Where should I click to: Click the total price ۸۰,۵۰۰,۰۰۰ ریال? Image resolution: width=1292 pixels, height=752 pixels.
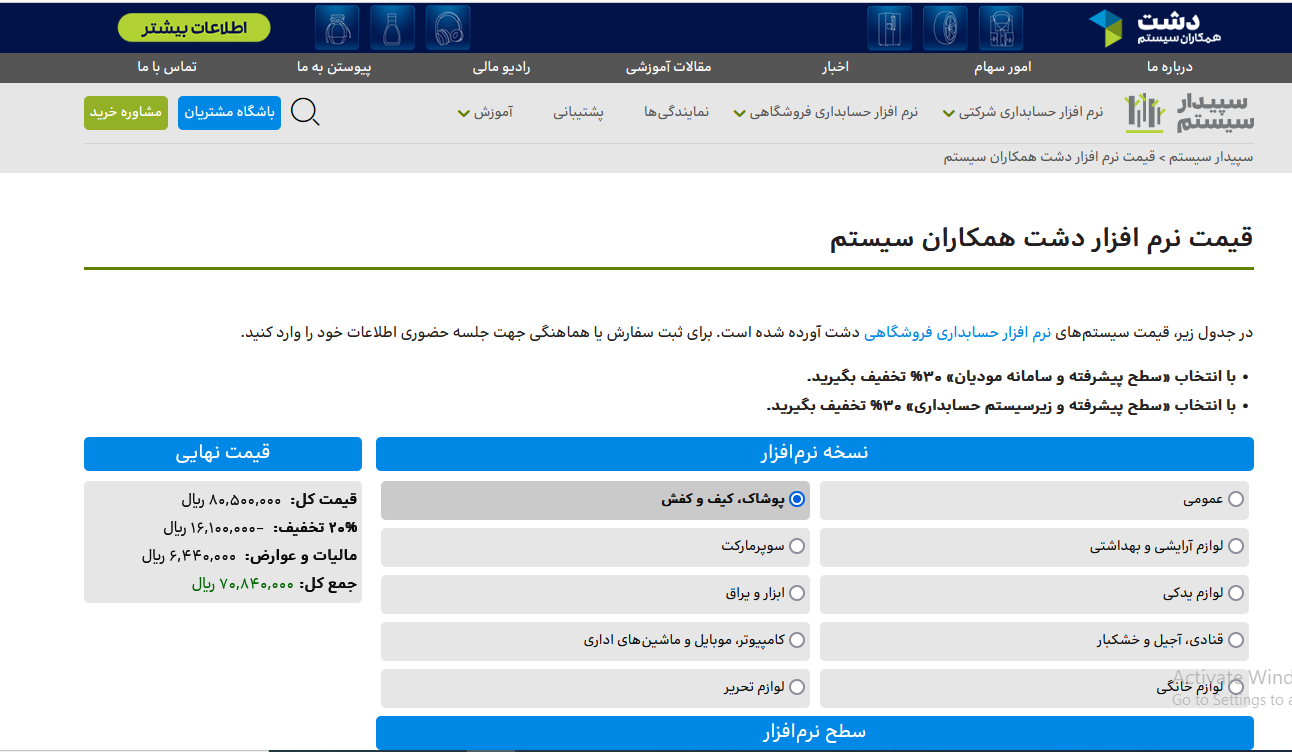pos(231,499)
